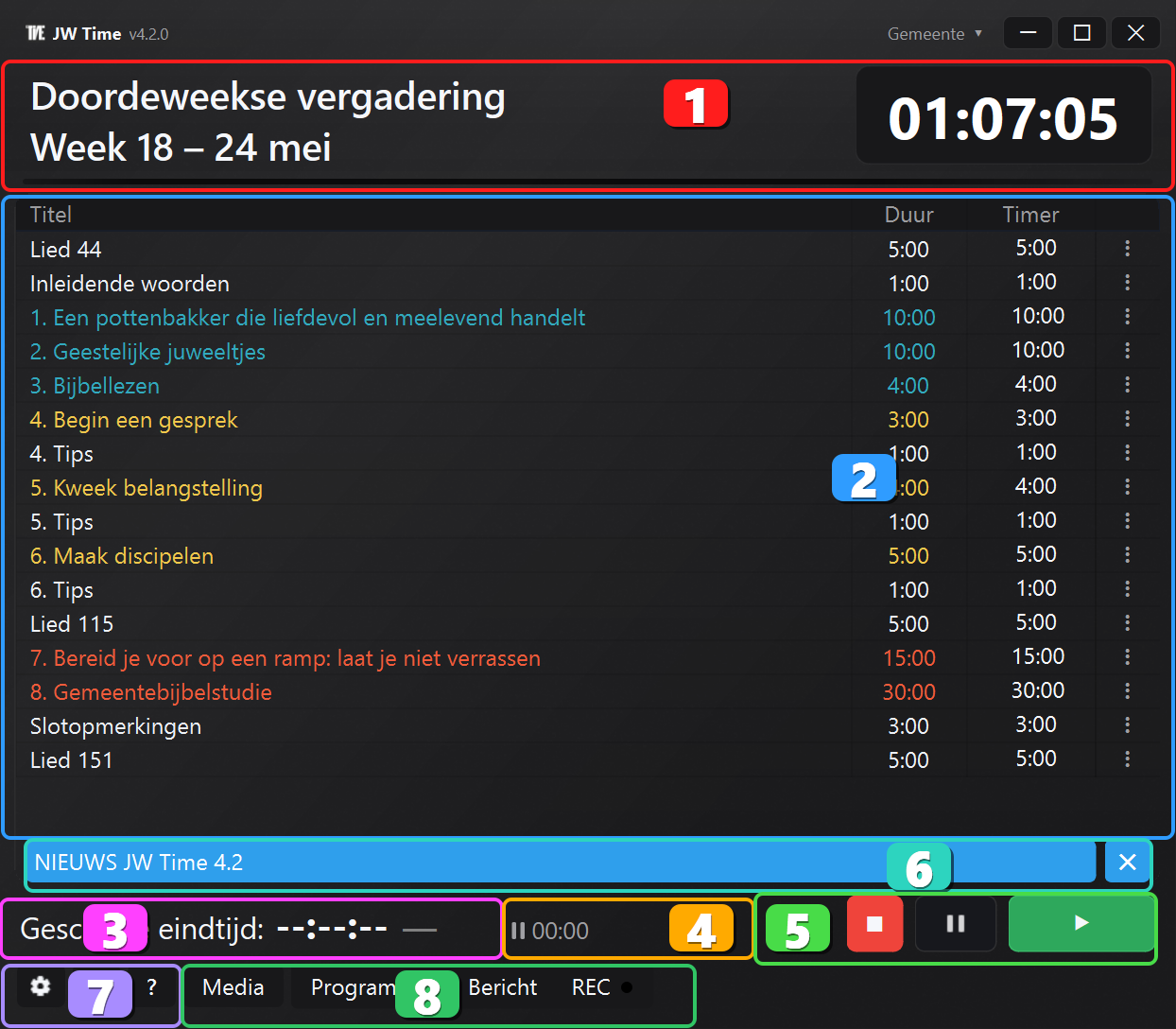This screenshot has height=1029, width=1176.
Task: Click the 4:00 duration of Bijbellezen
Action: 908,386
